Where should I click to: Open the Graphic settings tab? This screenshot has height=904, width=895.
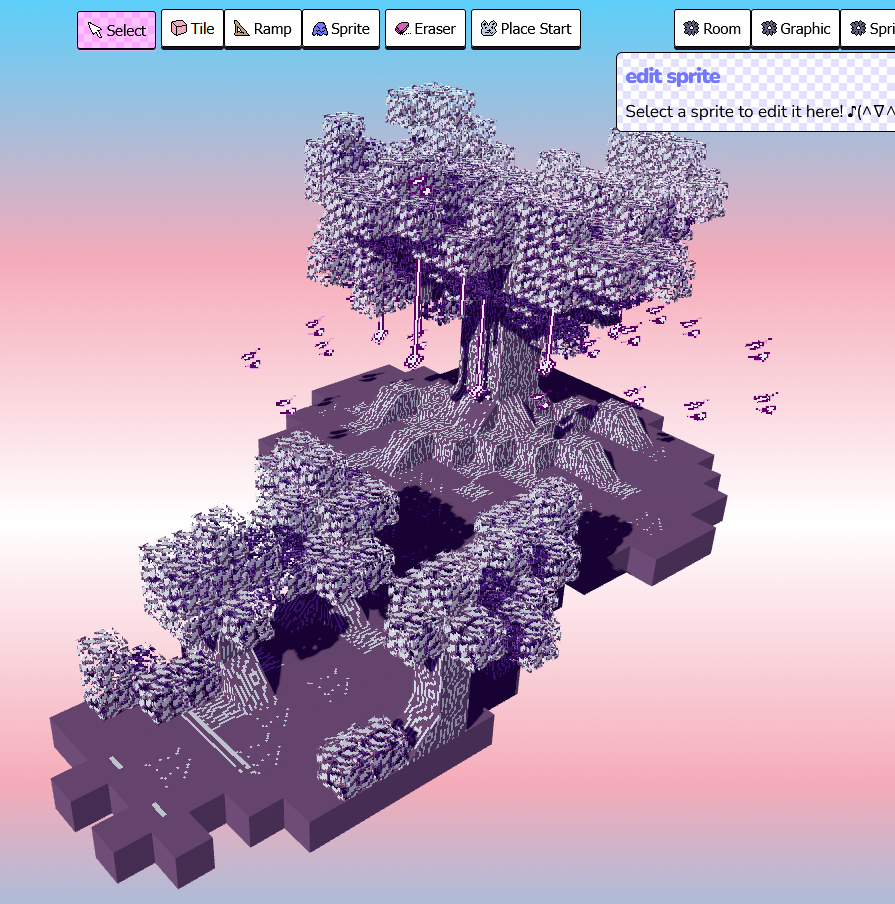coord(795,29)
